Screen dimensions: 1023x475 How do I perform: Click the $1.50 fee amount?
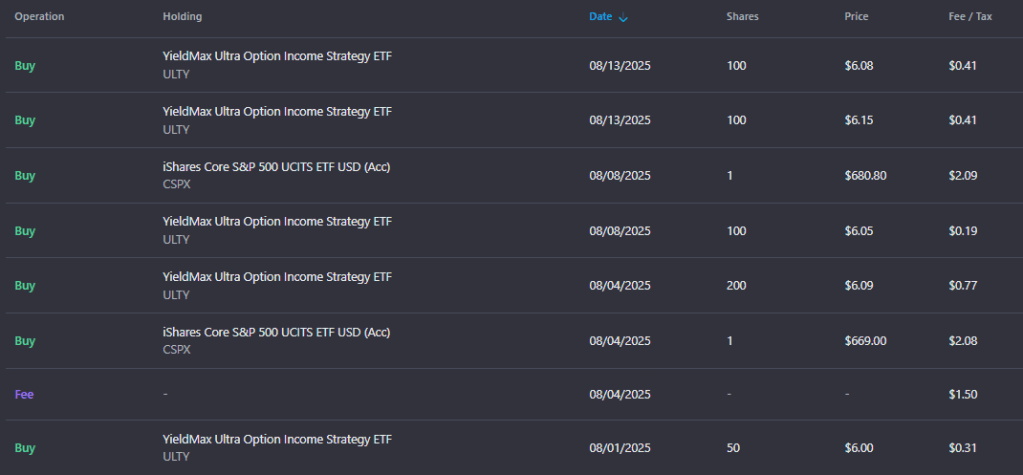coord(963,395)
